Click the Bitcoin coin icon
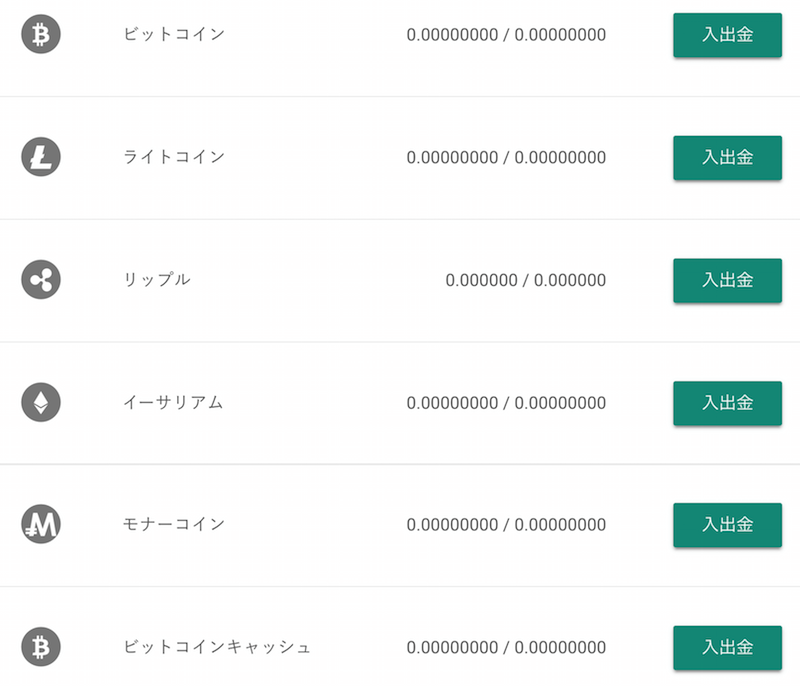Screen dimensions: 800x686 [41, 34]
